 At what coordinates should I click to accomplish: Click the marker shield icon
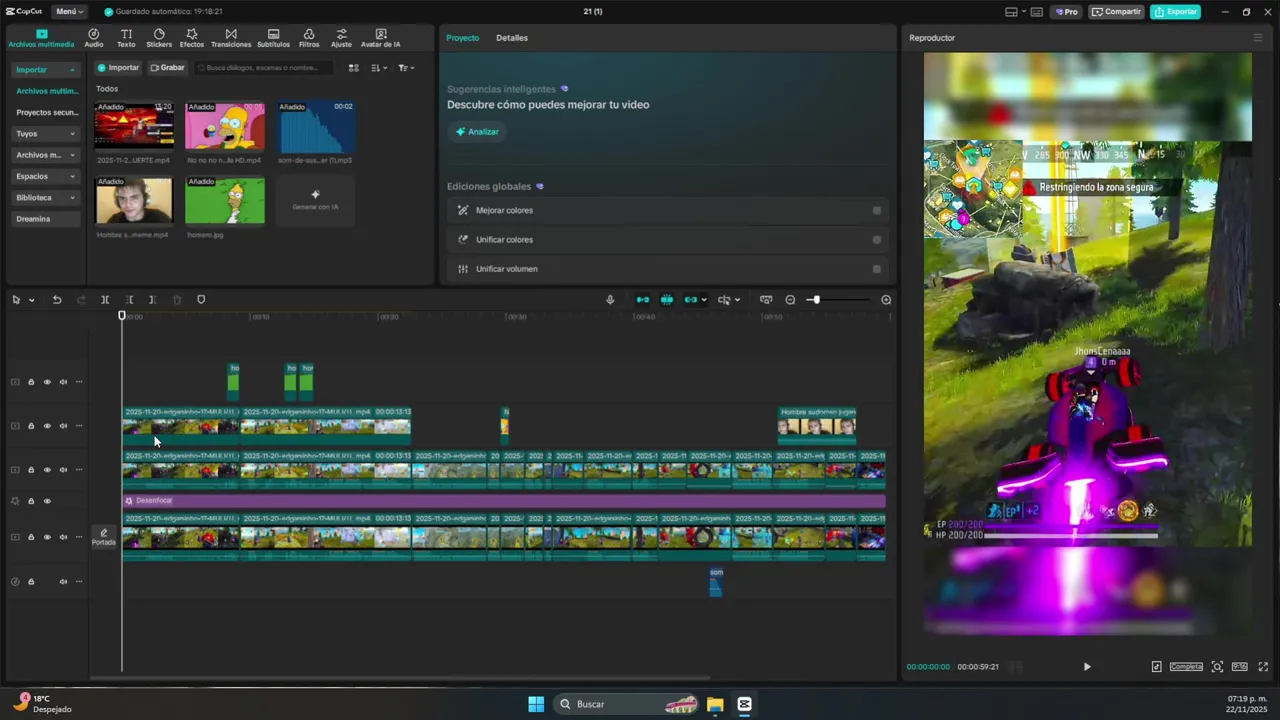click(201, 300)
